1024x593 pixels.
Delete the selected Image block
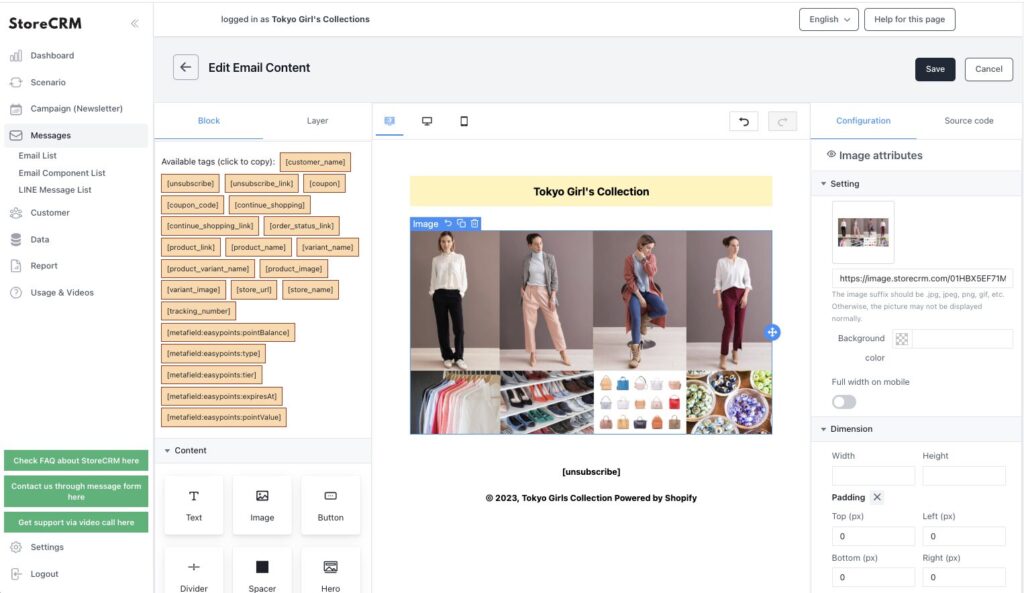(475, 223)
